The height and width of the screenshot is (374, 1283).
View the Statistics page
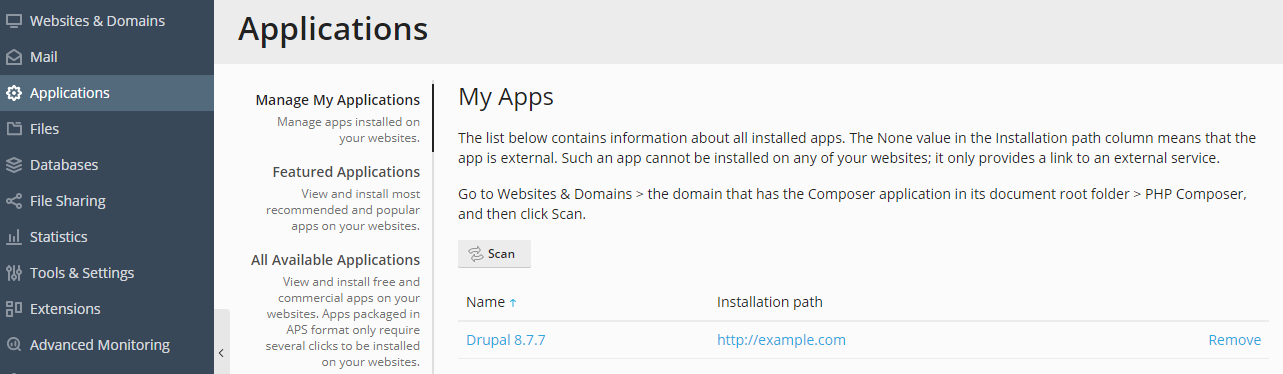coord(107,237)
